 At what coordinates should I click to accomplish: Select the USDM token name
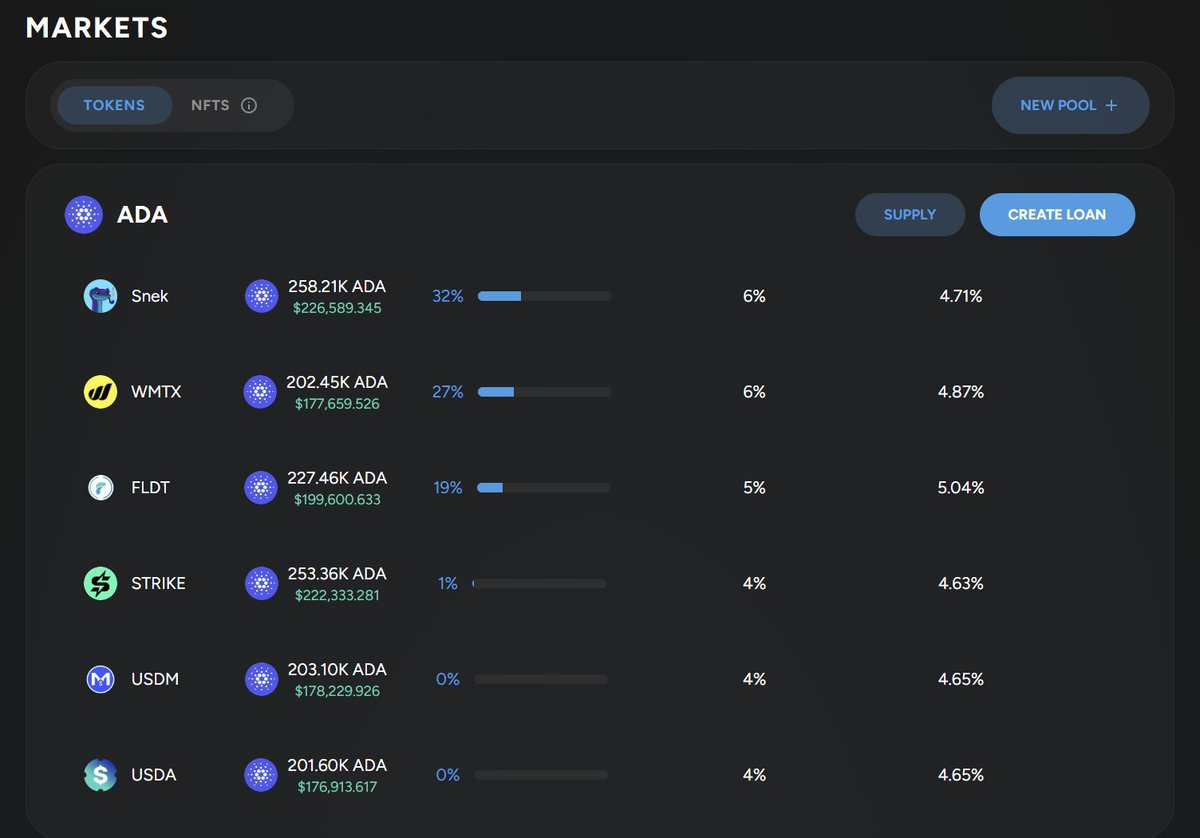pos(155,679)
